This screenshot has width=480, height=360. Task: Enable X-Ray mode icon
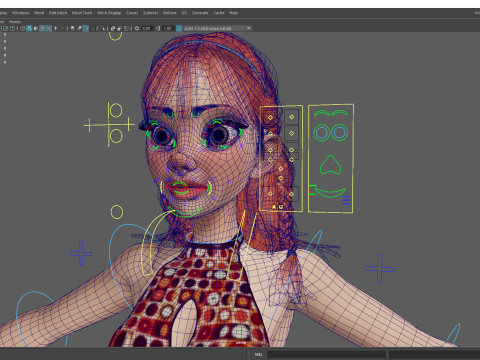point(113,28)
